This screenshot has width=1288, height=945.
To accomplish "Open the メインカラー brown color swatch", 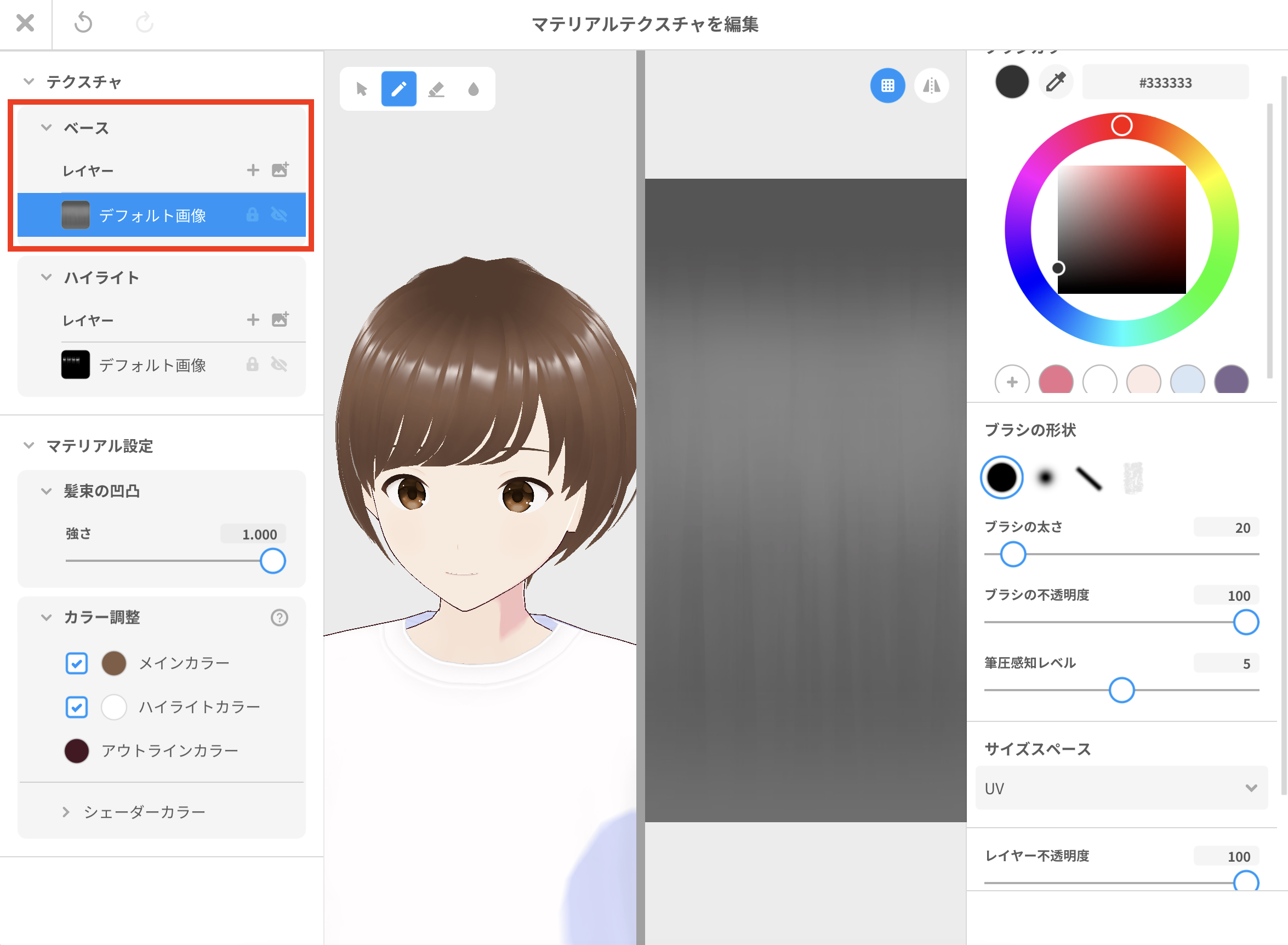I will click(114, 663).
